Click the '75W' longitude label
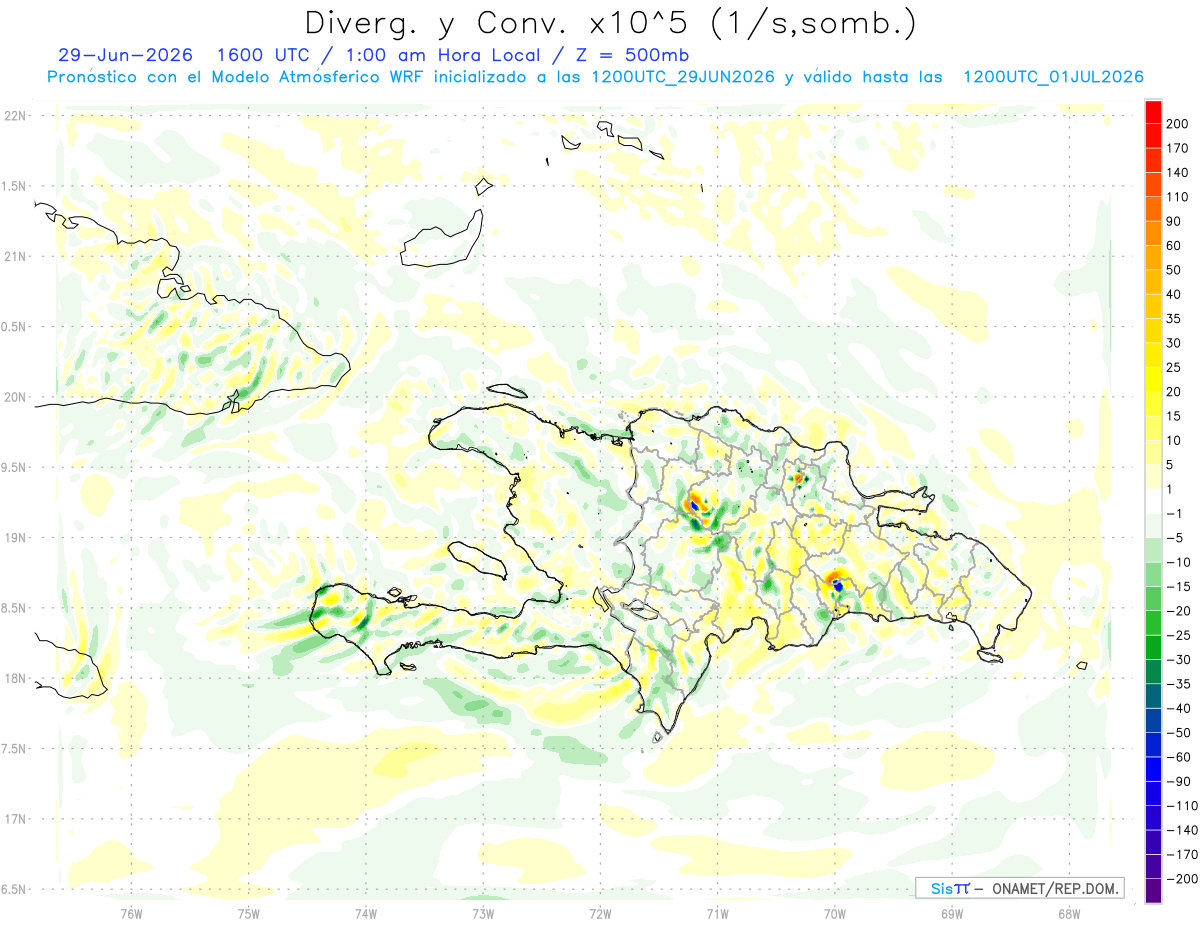Viewport: 1200px width, 927px height. tap(249, 913)
